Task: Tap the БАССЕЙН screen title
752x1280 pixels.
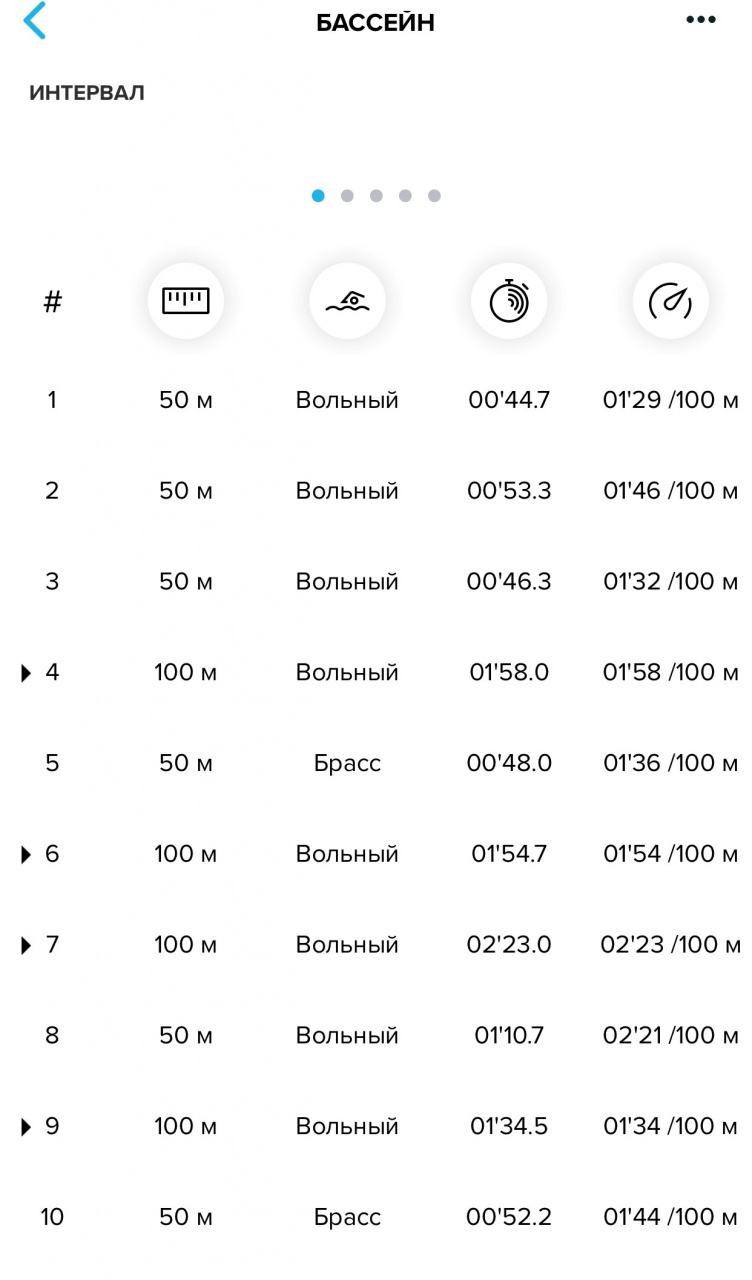Action: click(x=375, y=23)
